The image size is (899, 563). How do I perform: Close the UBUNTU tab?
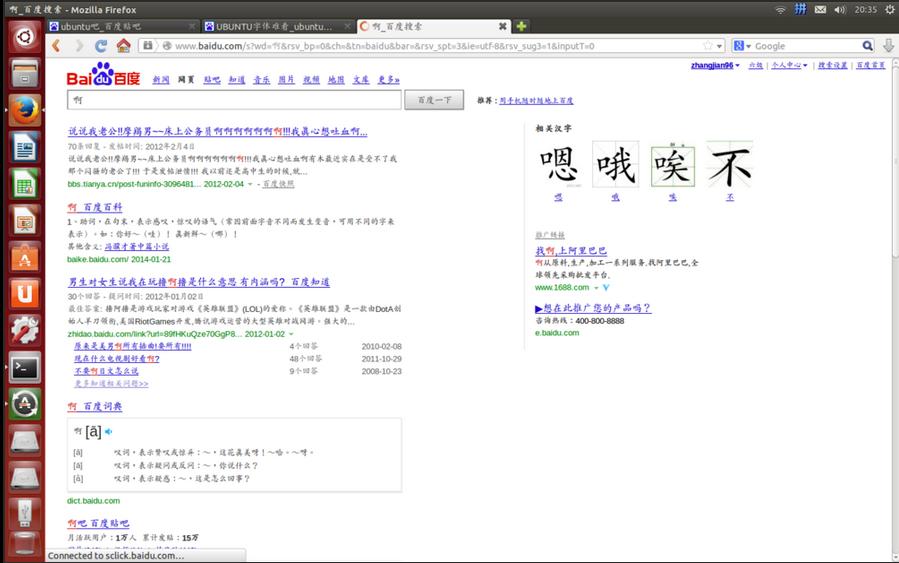347,26
